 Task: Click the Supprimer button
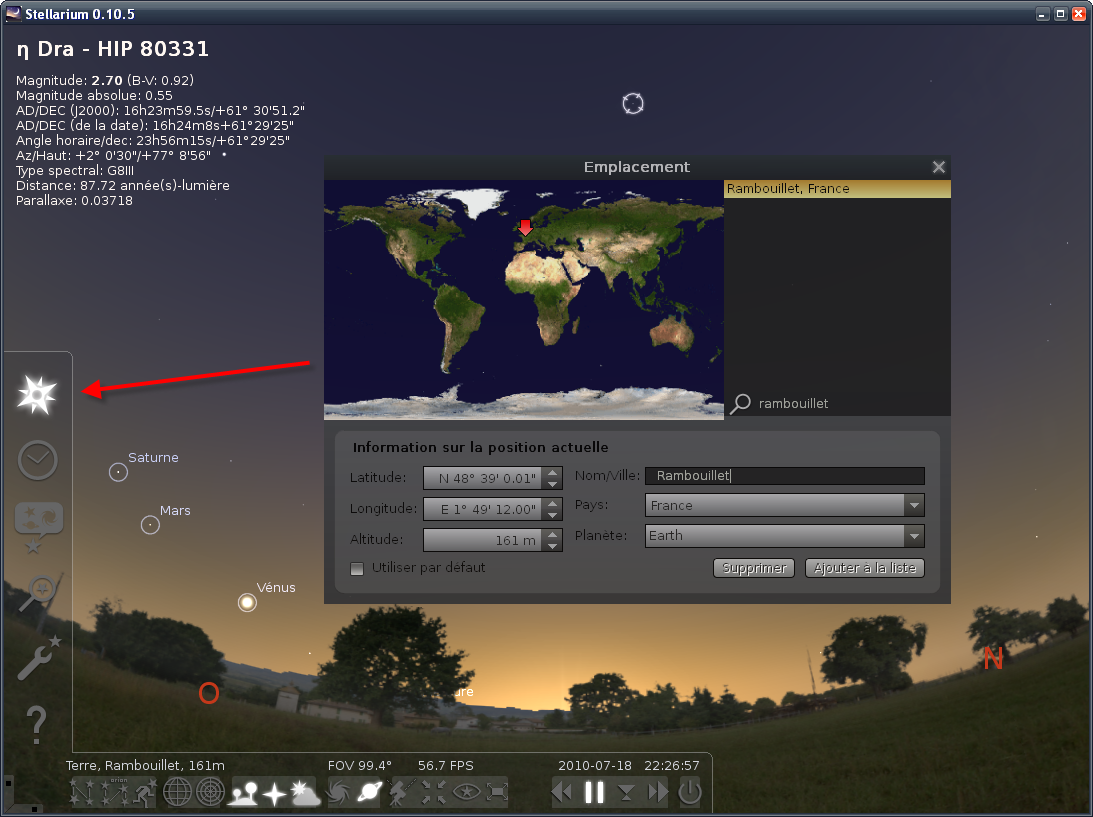pyautogui.click(x=754, y=568)
